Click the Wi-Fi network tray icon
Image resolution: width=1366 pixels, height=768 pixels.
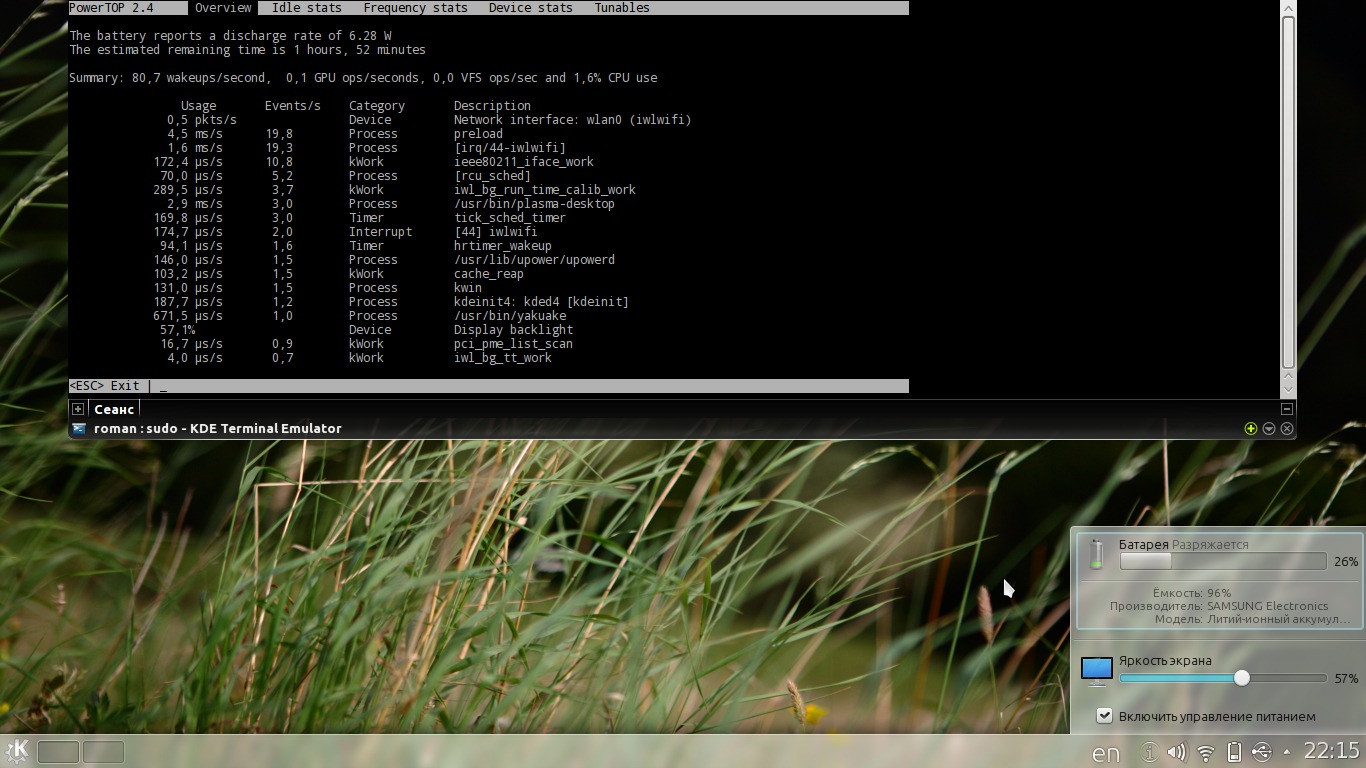coord(1206,752)
